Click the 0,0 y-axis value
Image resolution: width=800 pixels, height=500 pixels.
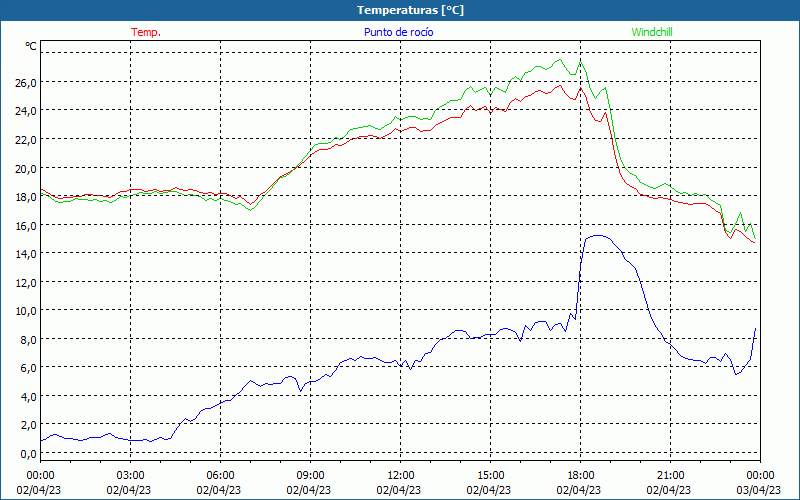[x=28, y=454]
